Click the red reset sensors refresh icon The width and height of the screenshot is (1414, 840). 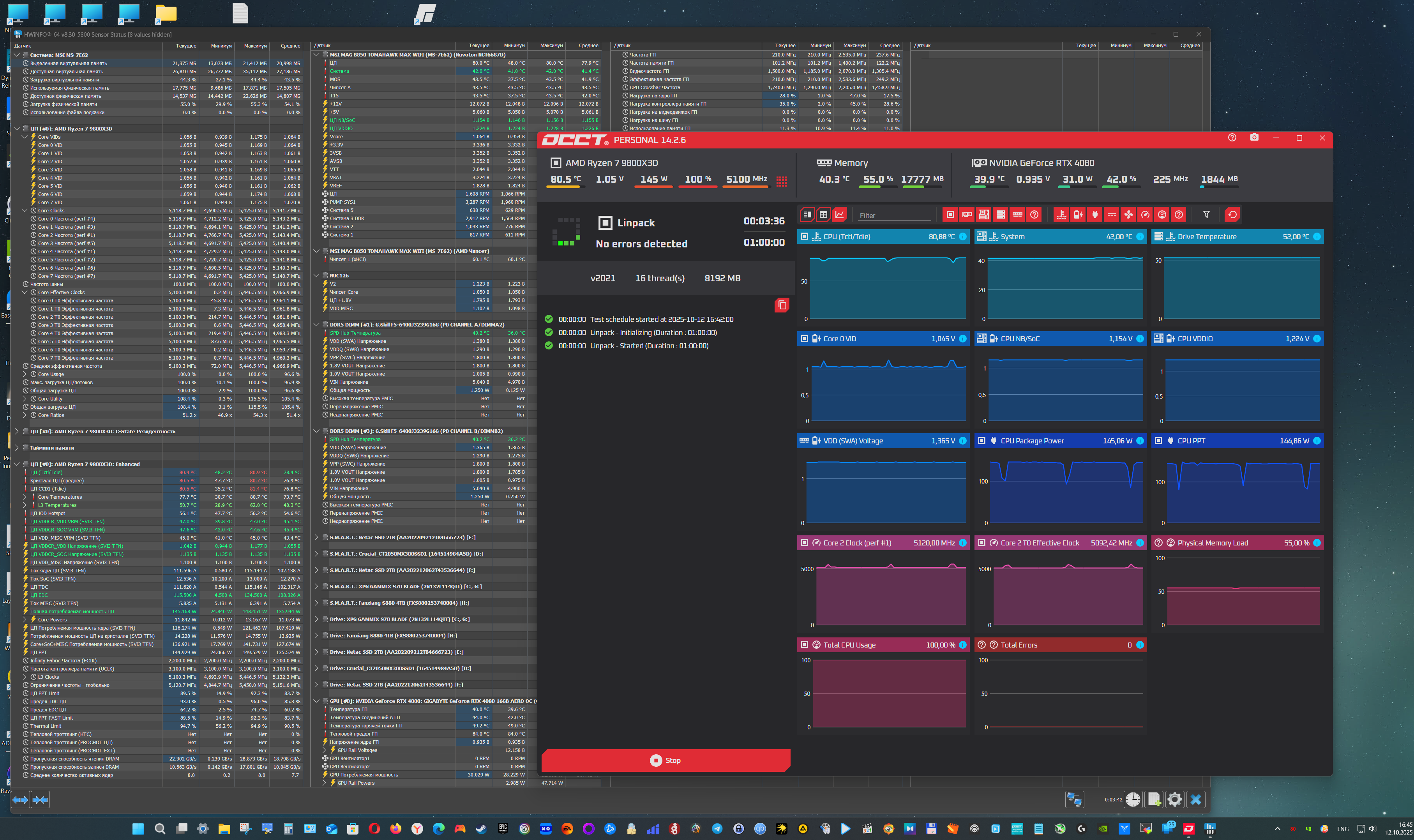[1232, 215]
